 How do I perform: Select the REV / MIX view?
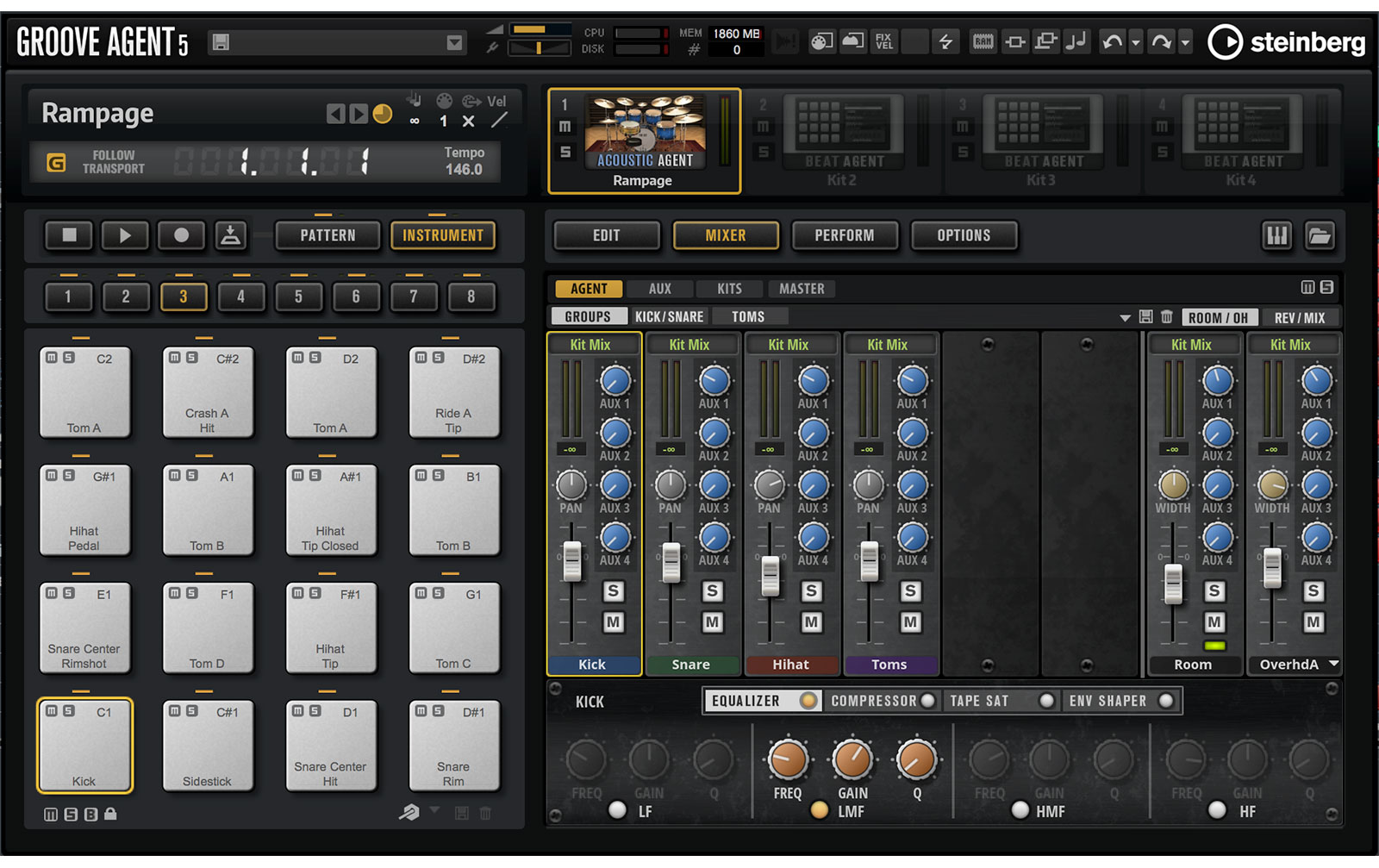(1300, 318)
